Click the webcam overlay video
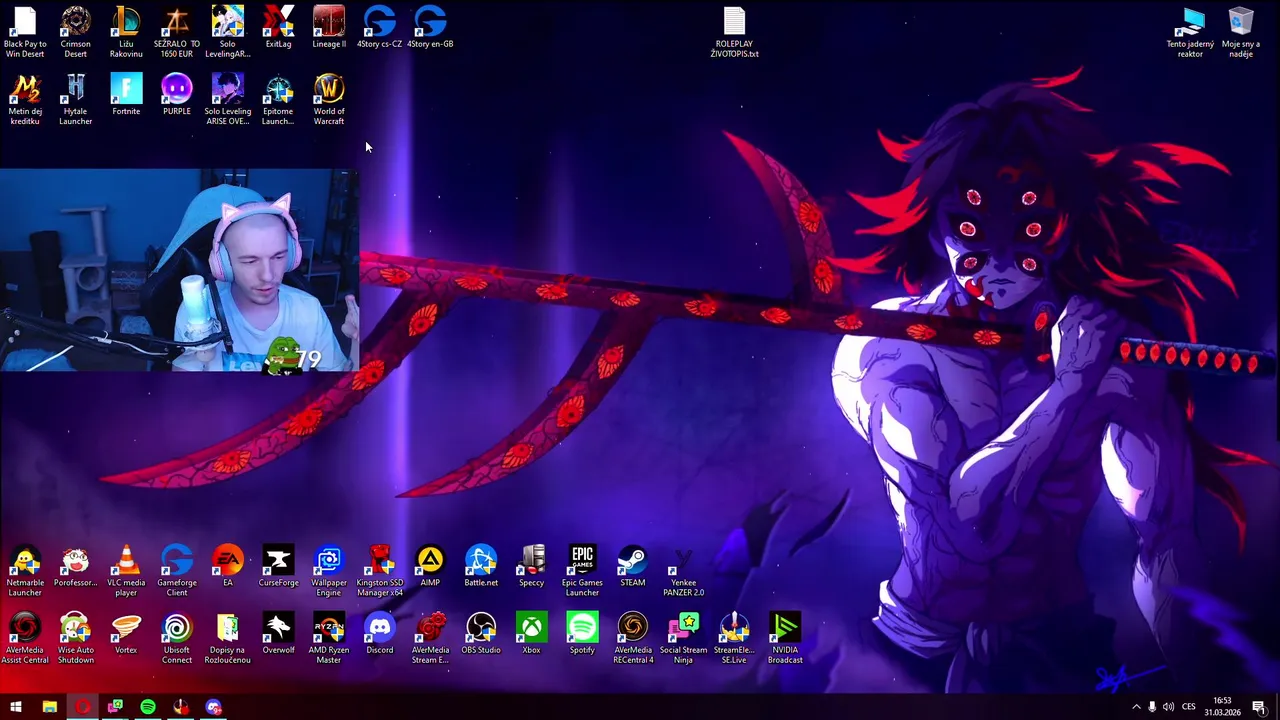 pyautogui.click(x=179, y=270)
